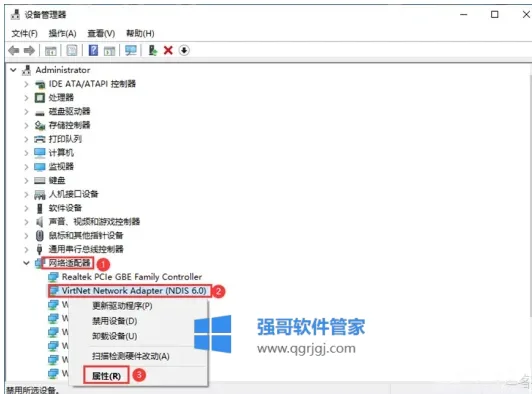This screenshot has height=394, width=532.
Task: Click the Back arrow toolbar icon
Action: click(x=14, y=51)
